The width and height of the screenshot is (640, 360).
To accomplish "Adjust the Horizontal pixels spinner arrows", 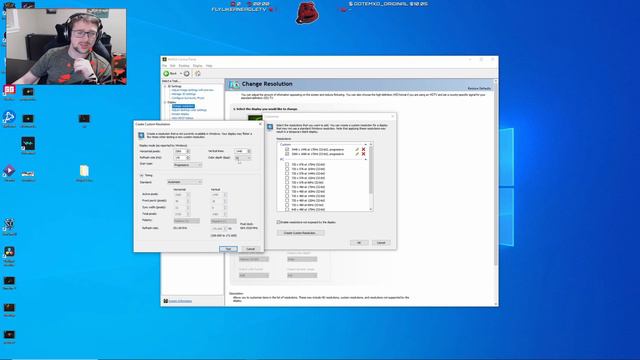I will point(188,151).
